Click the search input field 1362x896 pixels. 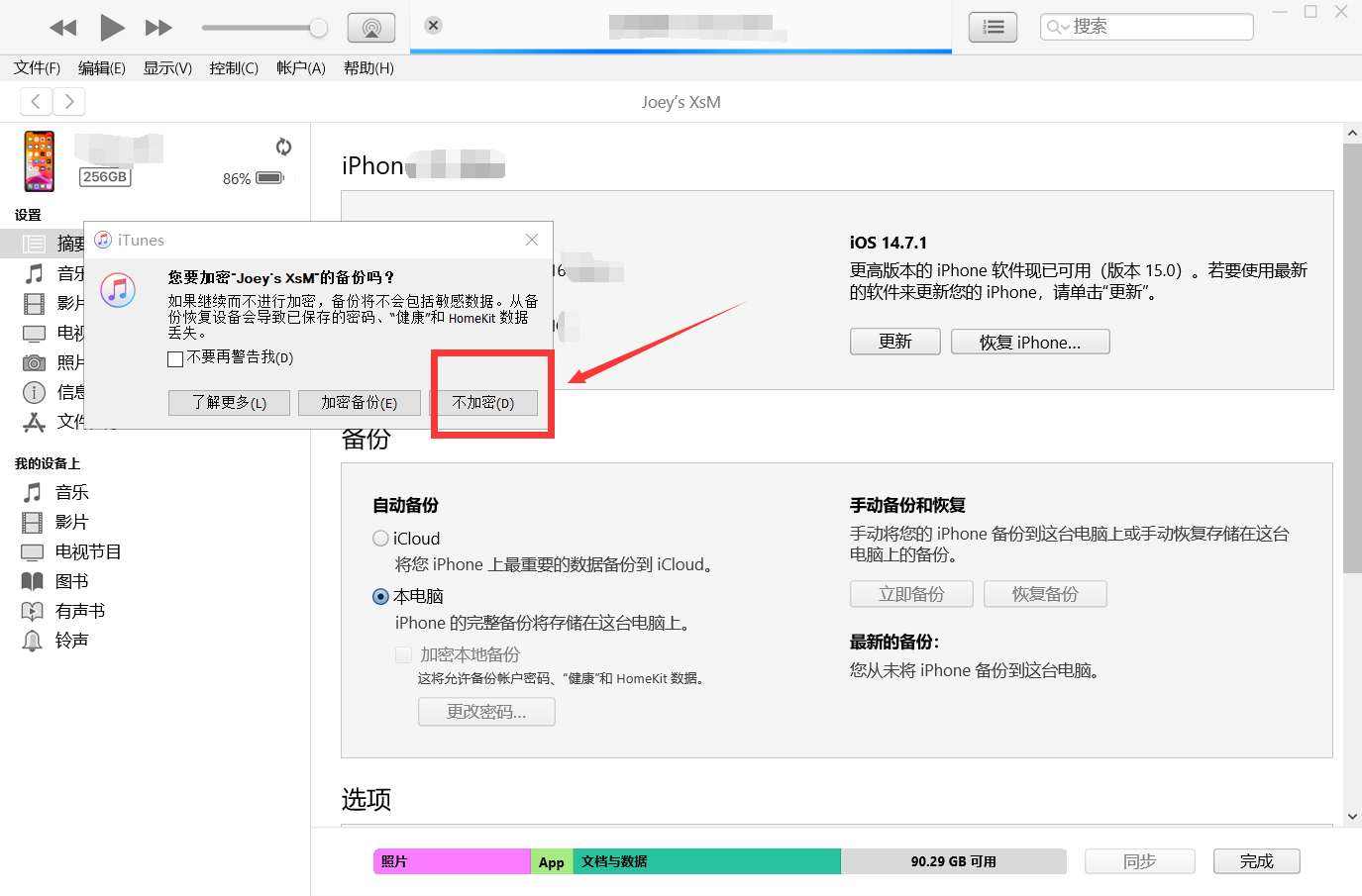(1146, 27)
